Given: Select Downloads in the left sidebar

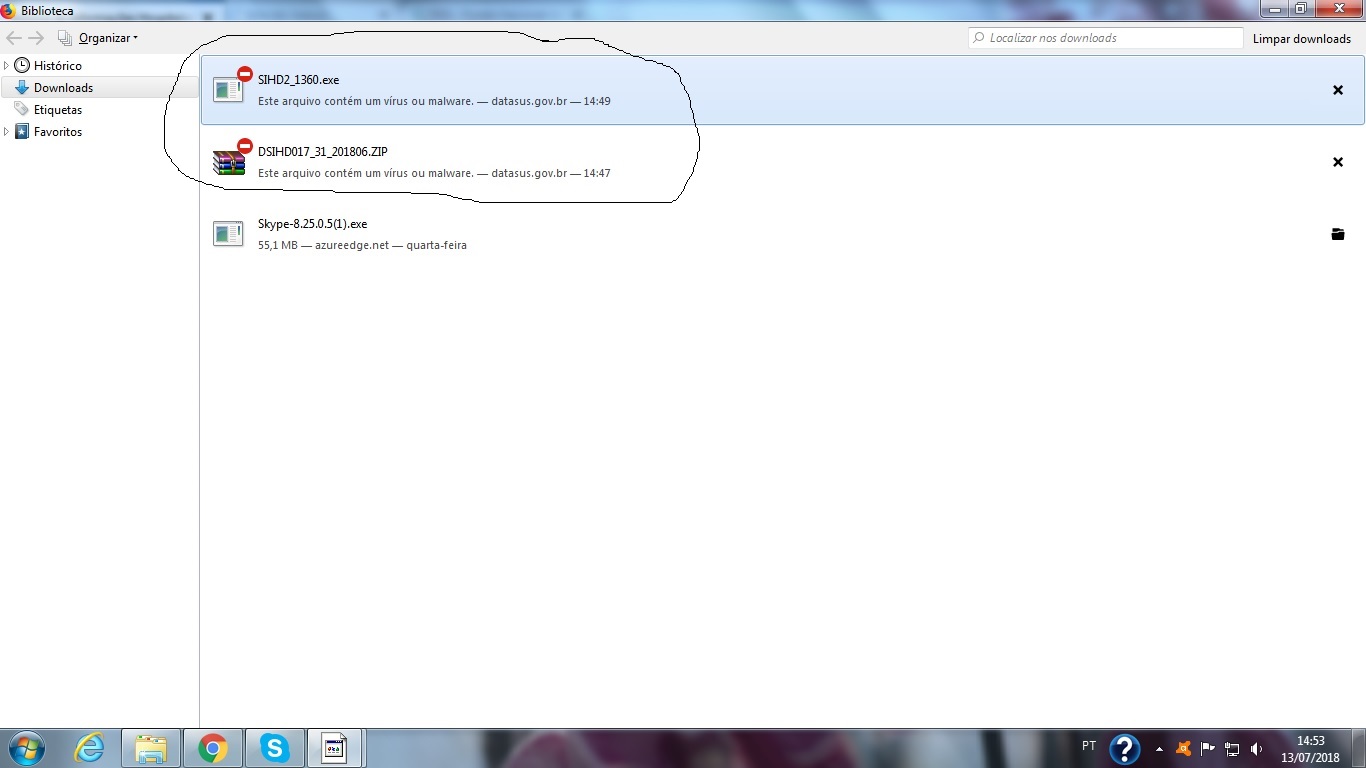Looking at the screenshot, I should (63, 88).
